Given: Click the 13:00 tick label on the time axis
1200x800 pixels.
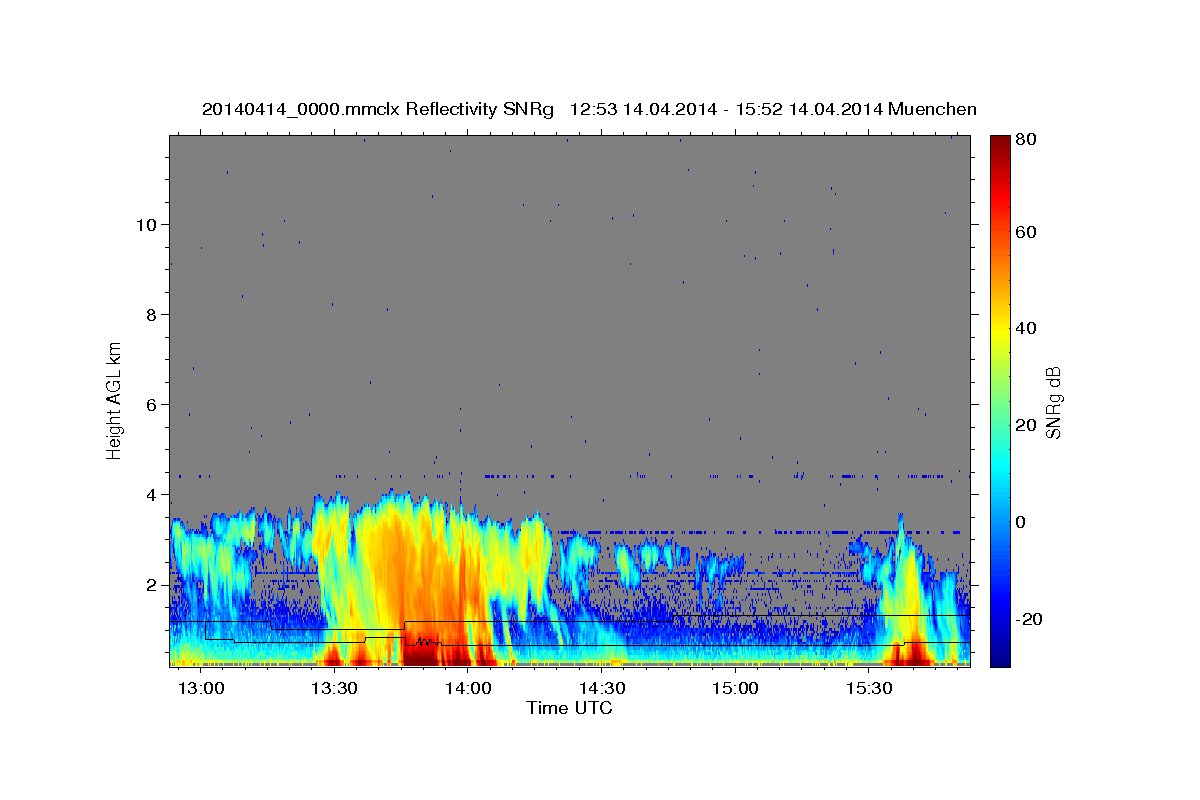Looking at the screenshot, I should click(x=201, y=689).
